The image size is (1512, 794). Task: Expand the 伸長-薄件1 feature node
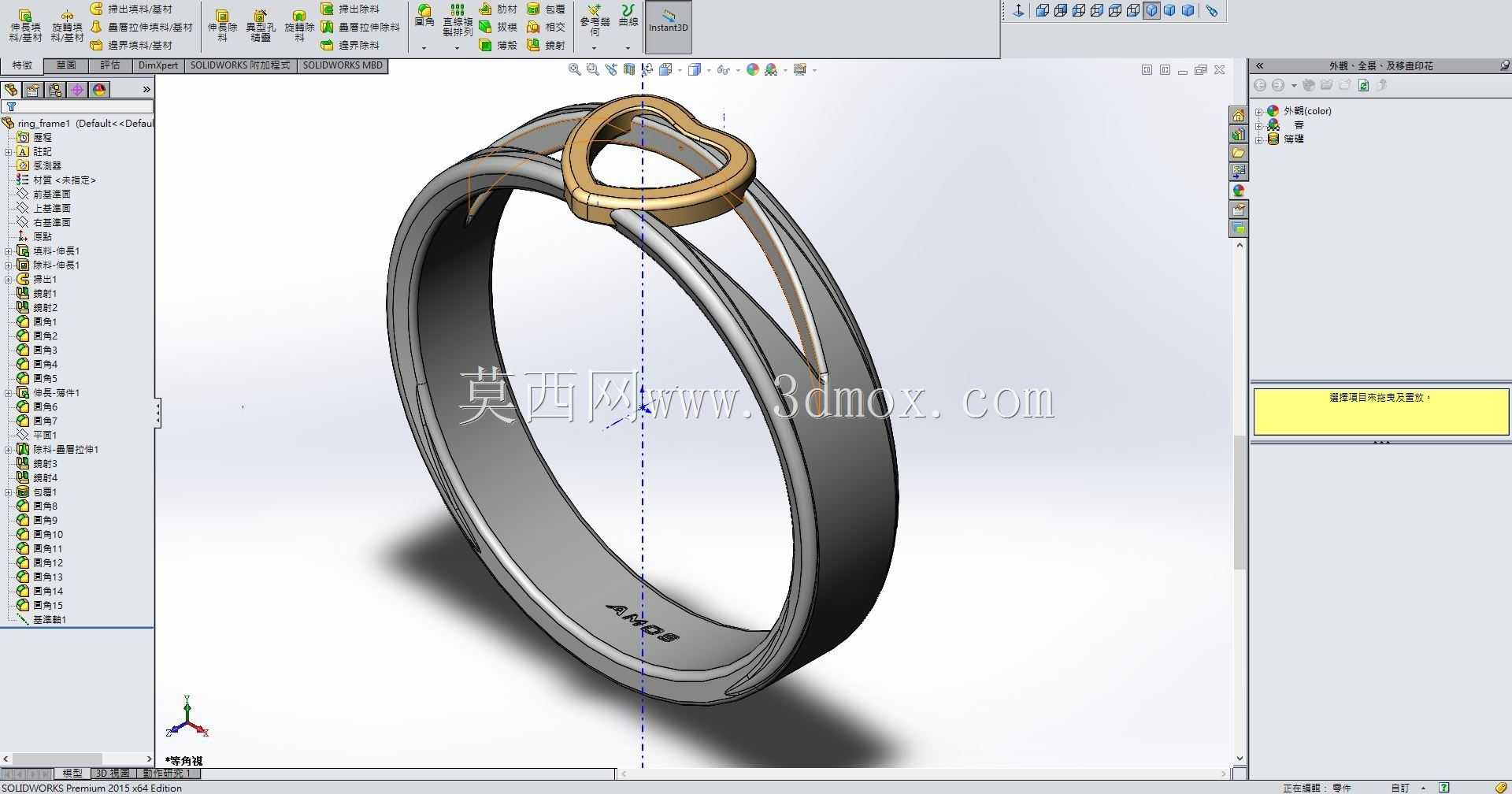(x=9, y=392)
